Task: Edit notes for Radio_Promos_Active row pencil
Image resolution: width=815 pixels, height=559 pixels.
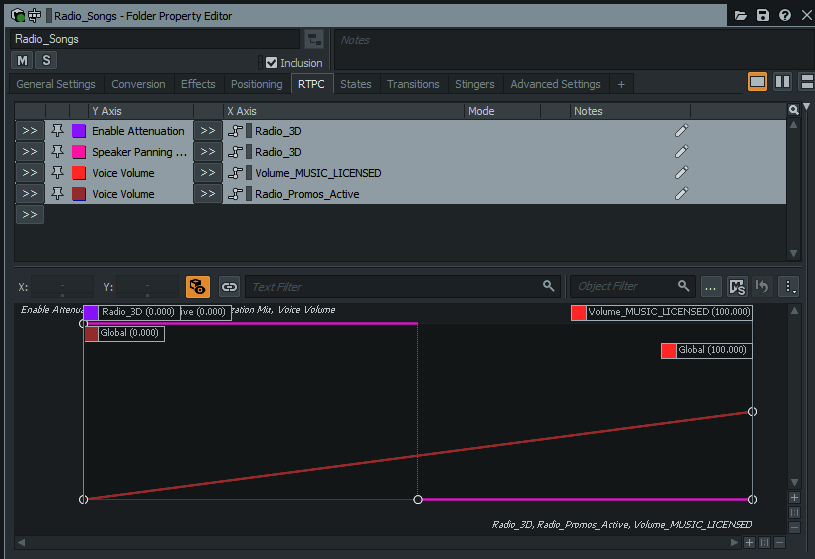Action: coord(681,193)
